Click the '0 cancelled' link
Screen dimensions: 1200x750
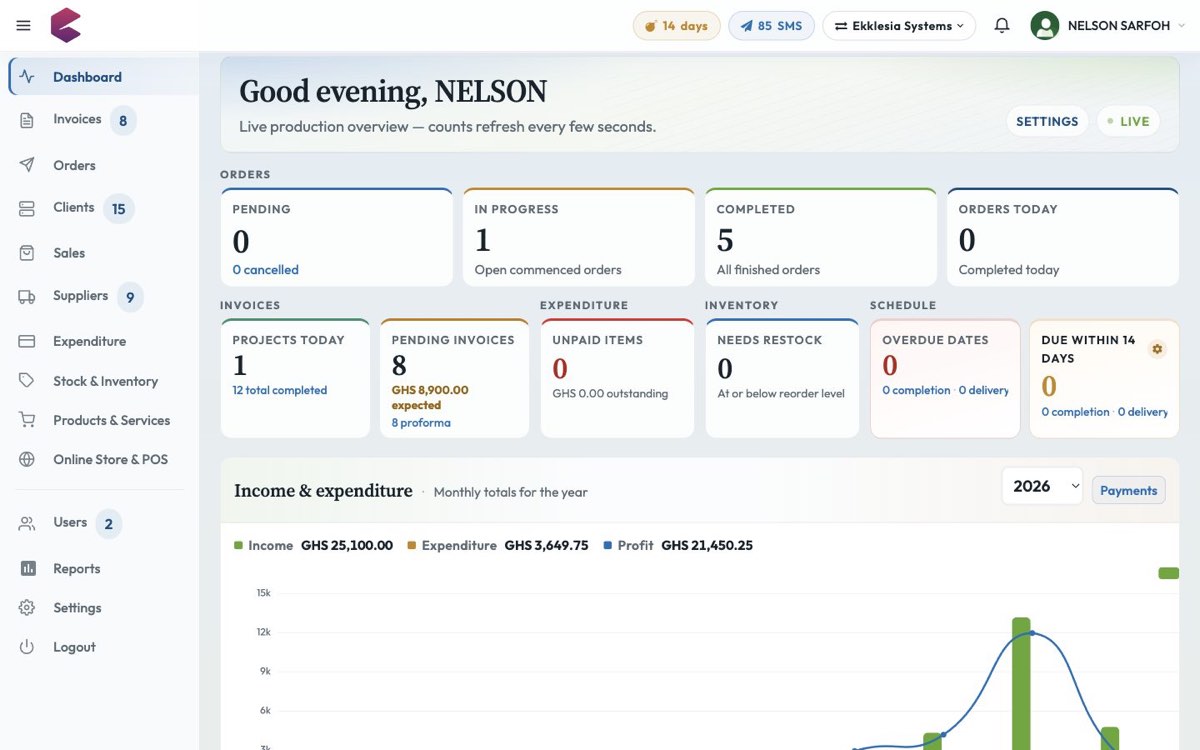point(265,270)
